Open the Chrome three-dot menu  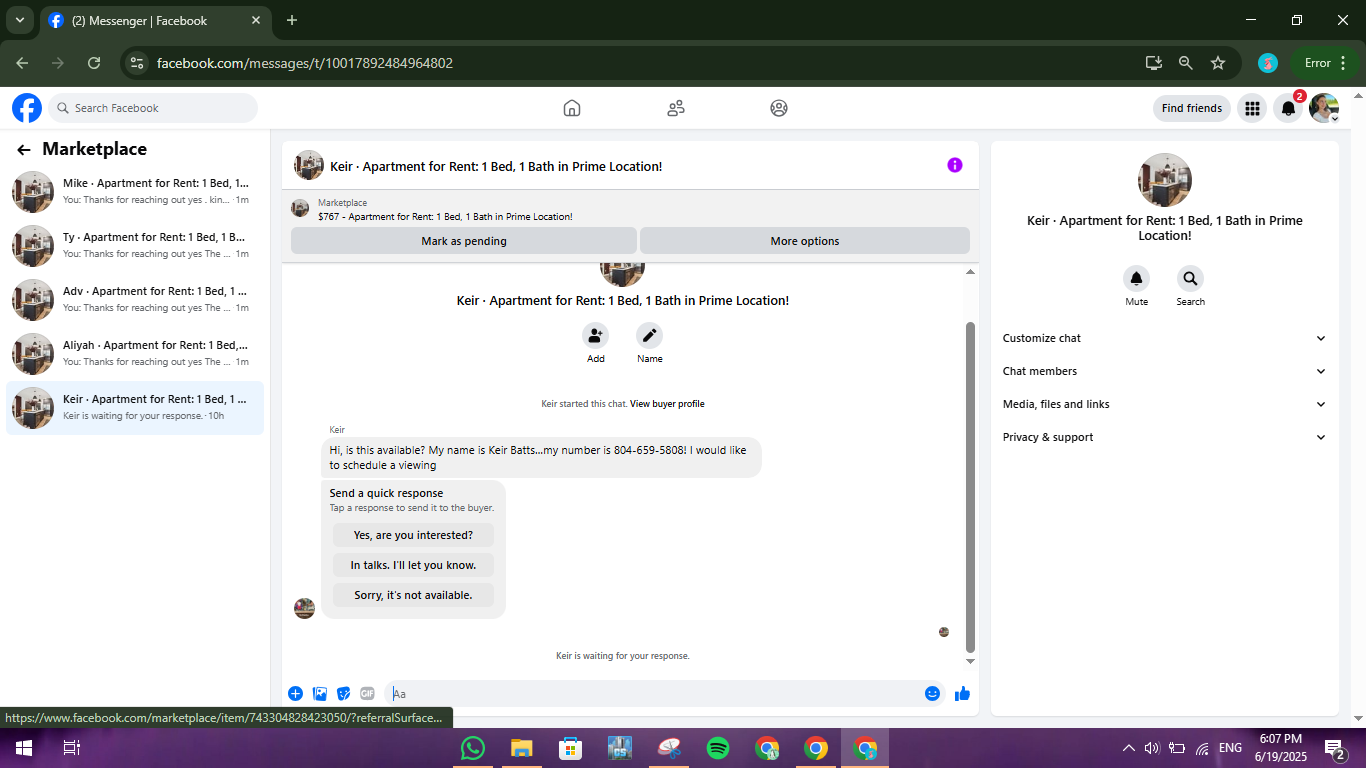click(1343, 63)
